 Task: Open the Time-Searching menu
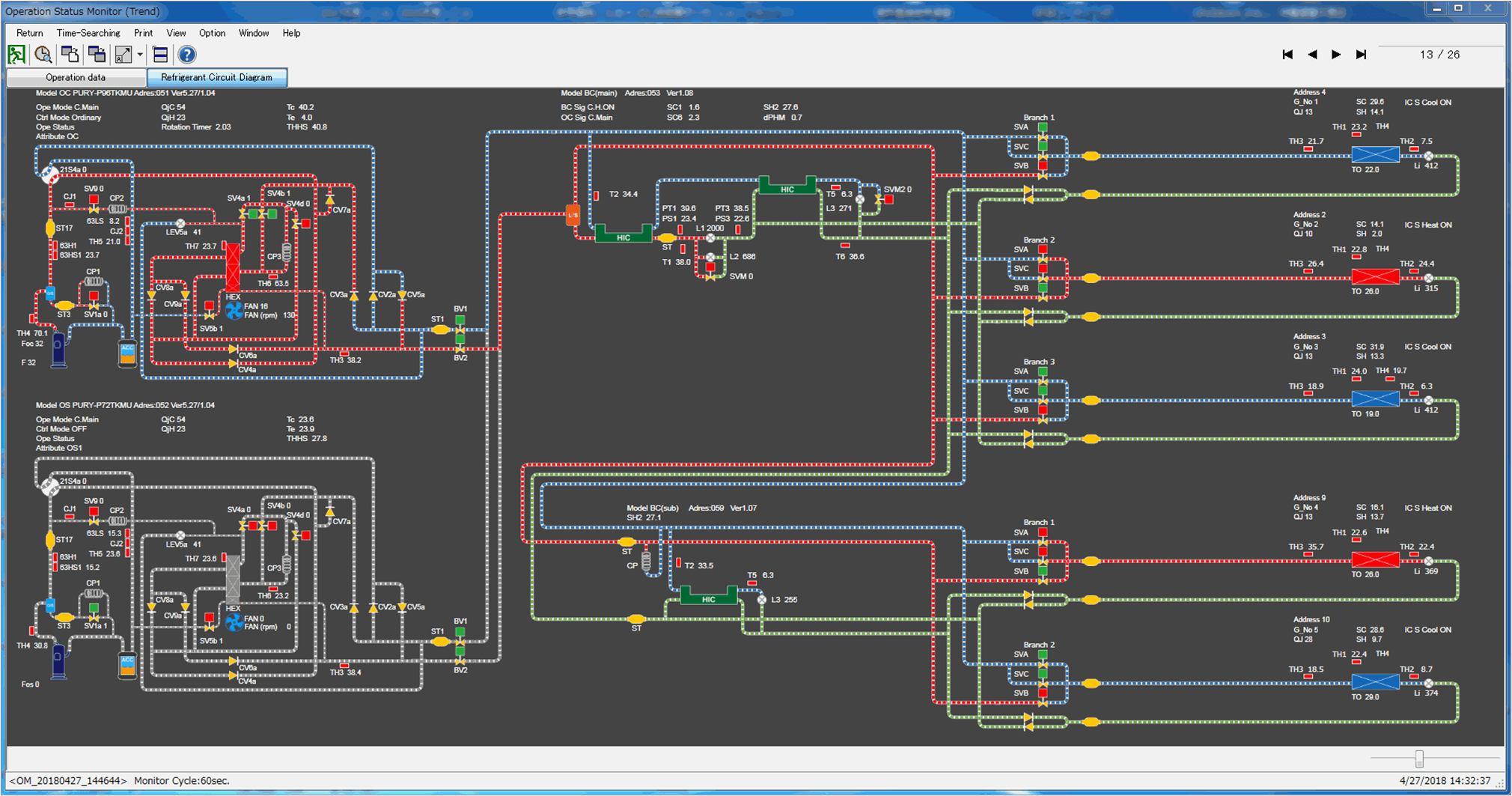point(88,33)
